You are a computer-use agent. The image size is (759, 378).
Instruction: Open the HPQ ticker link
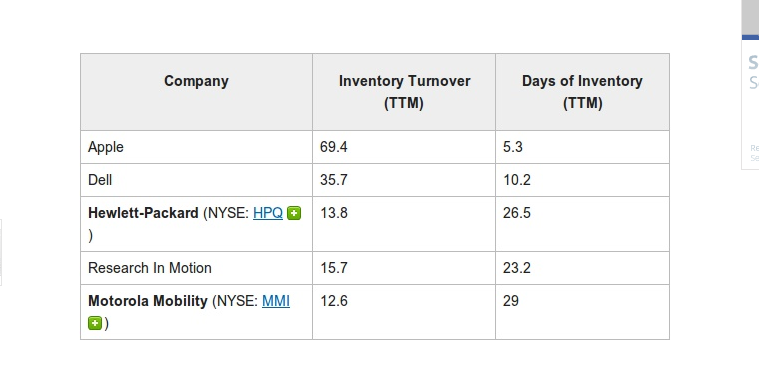point(268,213)
